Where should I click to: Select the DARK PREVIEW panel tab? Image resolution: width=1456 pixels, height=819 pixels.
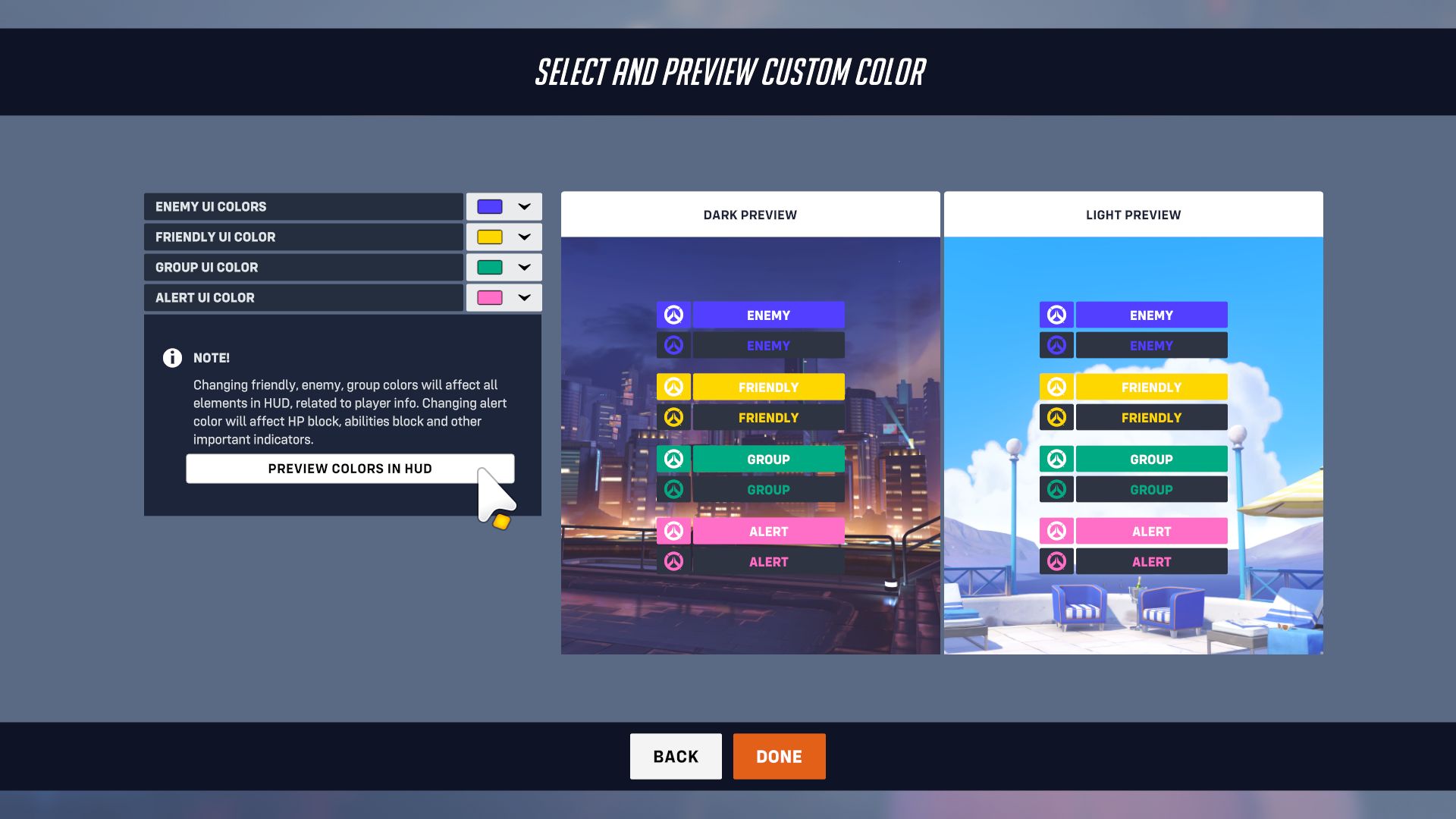tap(750, 215)
